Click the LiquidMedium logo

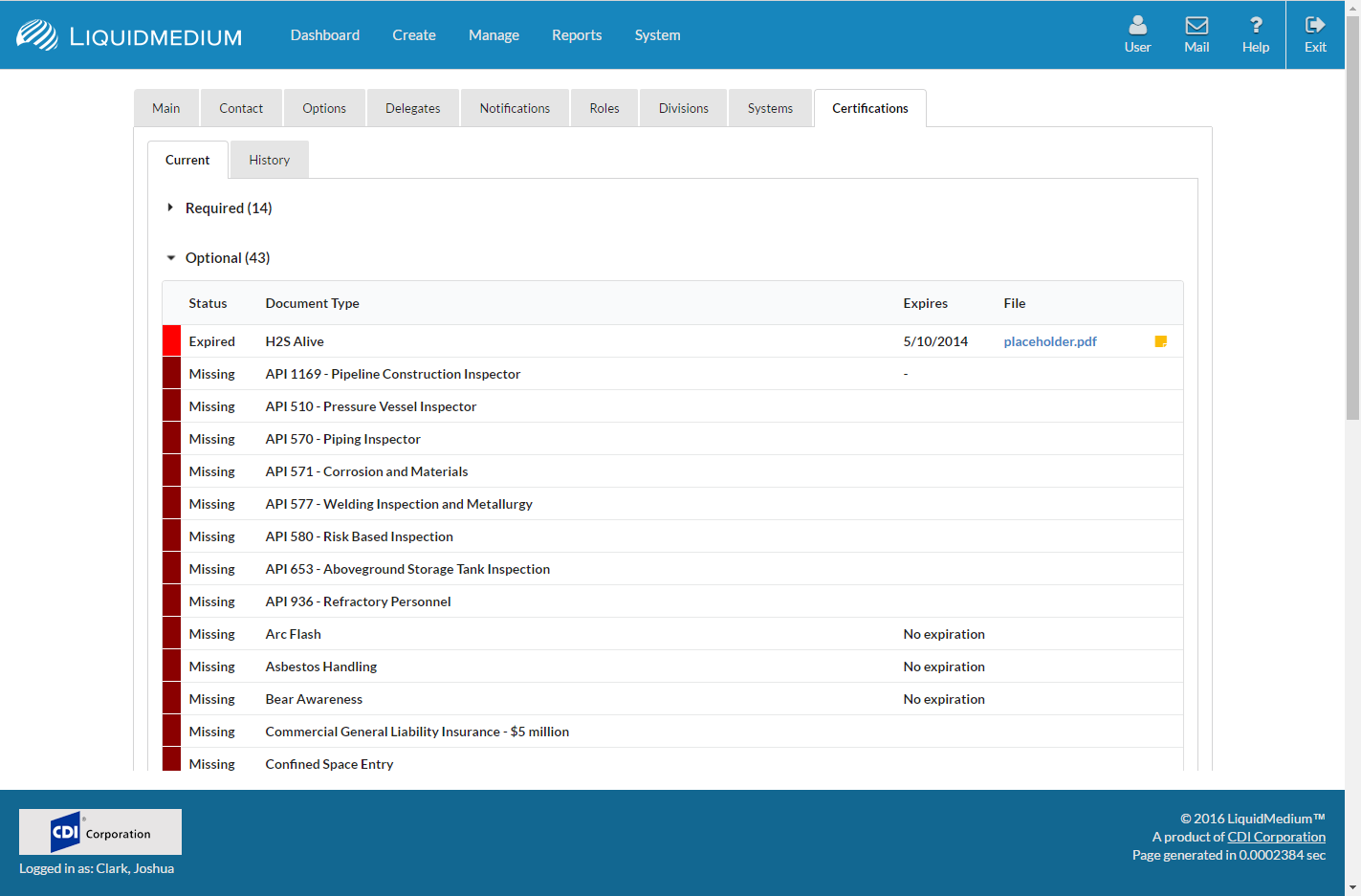coord(129,36)
